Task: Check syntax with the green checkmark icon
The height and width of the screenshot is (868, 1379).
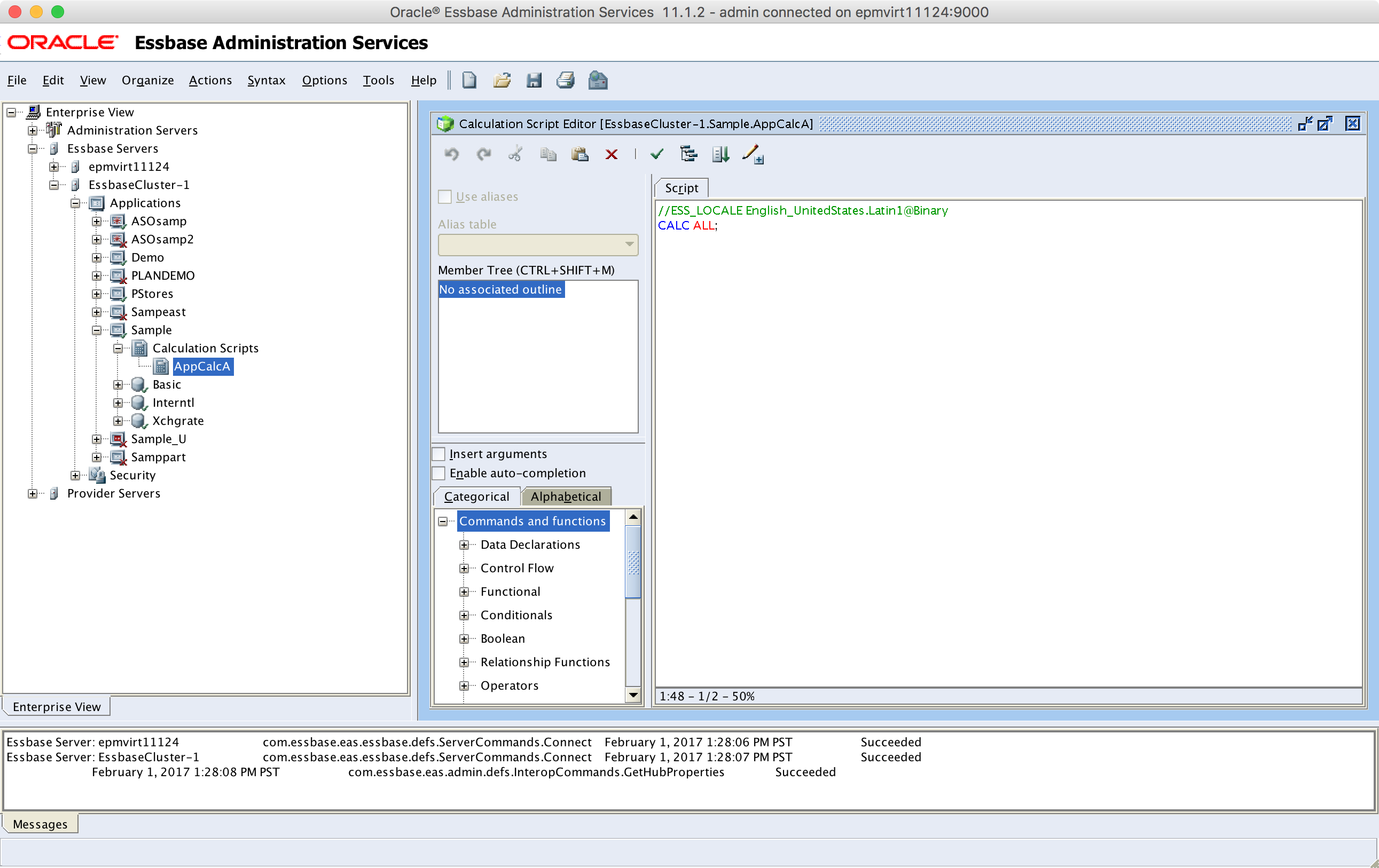Action: [x=657, y=153]
